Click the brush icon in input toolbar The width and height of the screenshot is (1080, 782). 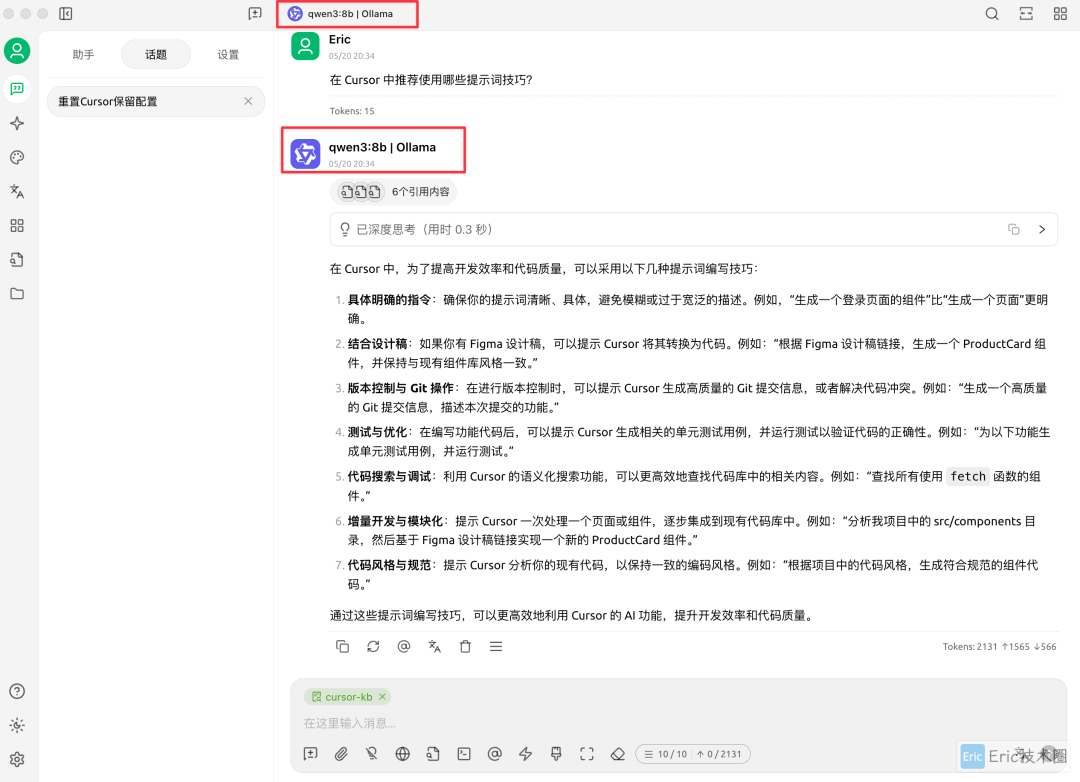[556, 754]
